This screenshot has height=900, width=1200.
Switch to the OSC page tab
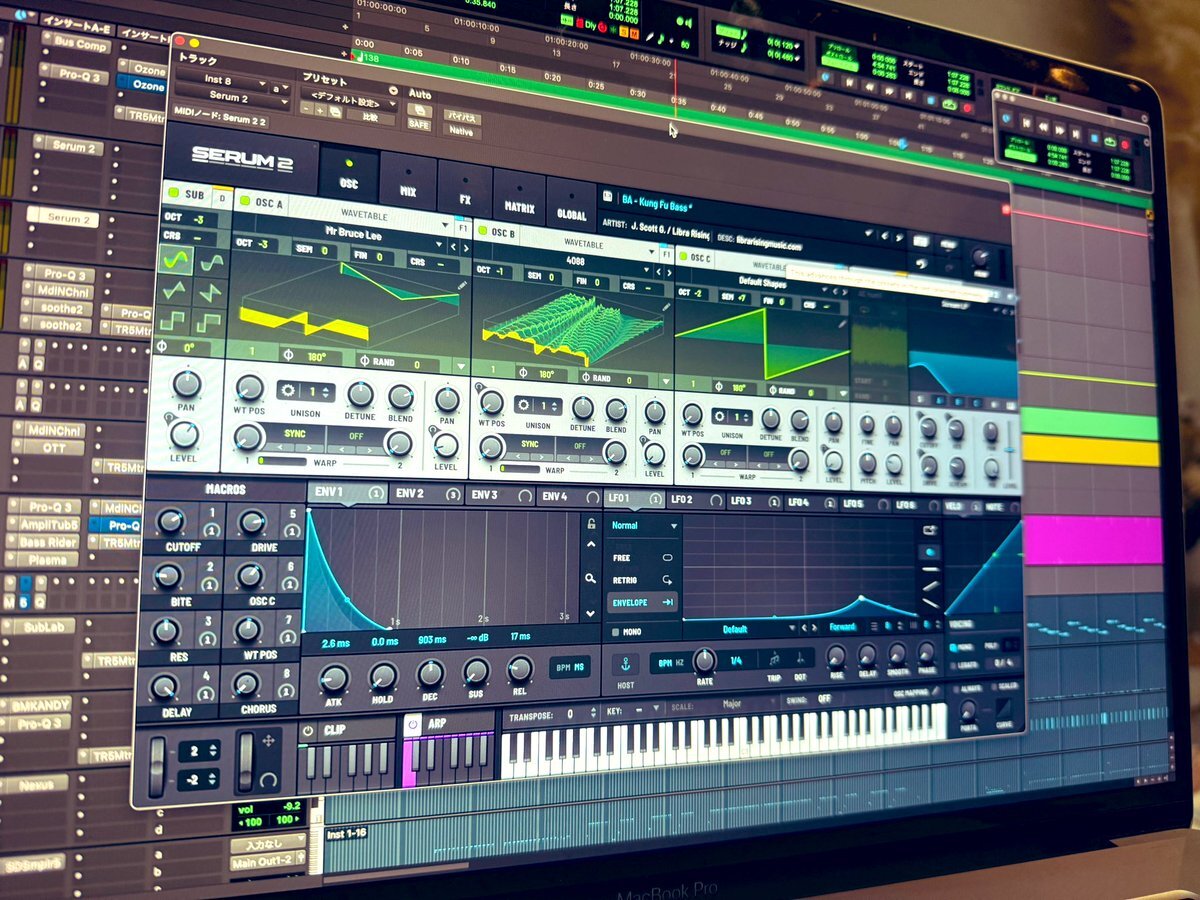(349, 173)
